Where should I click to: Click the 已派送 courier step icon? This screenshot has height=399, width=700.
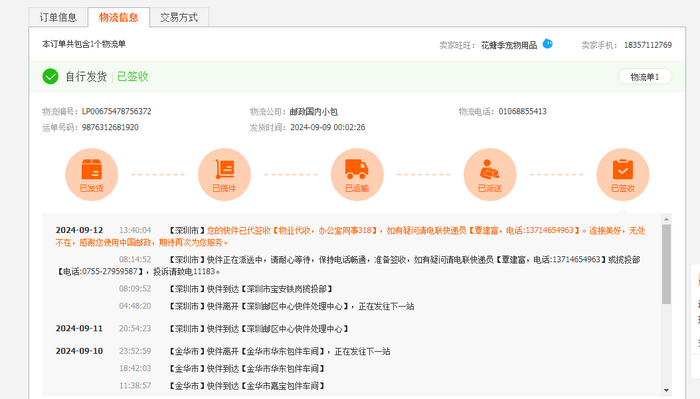coord(490,175)
